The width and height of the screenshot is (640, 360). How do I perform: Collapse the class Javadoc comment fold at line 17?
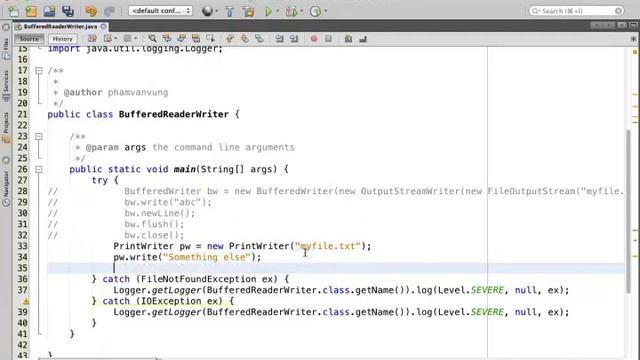pos(39,71)
